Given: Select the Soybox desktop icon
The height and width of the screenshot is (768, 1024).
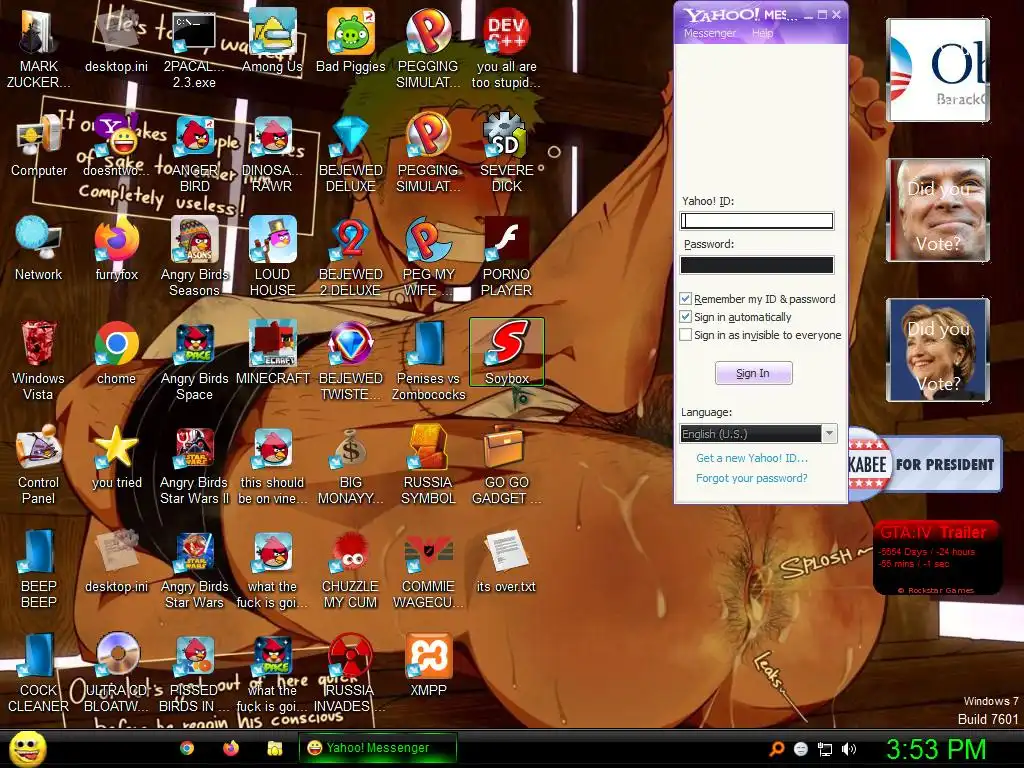Looking at the screenshot, I should coord(507,353).
